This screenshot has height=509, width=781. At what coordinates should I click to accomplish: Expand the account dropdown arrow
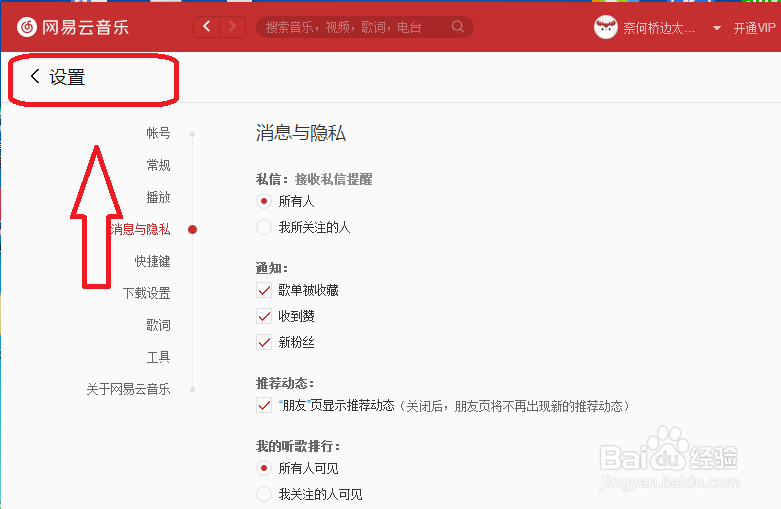(717, 28)
